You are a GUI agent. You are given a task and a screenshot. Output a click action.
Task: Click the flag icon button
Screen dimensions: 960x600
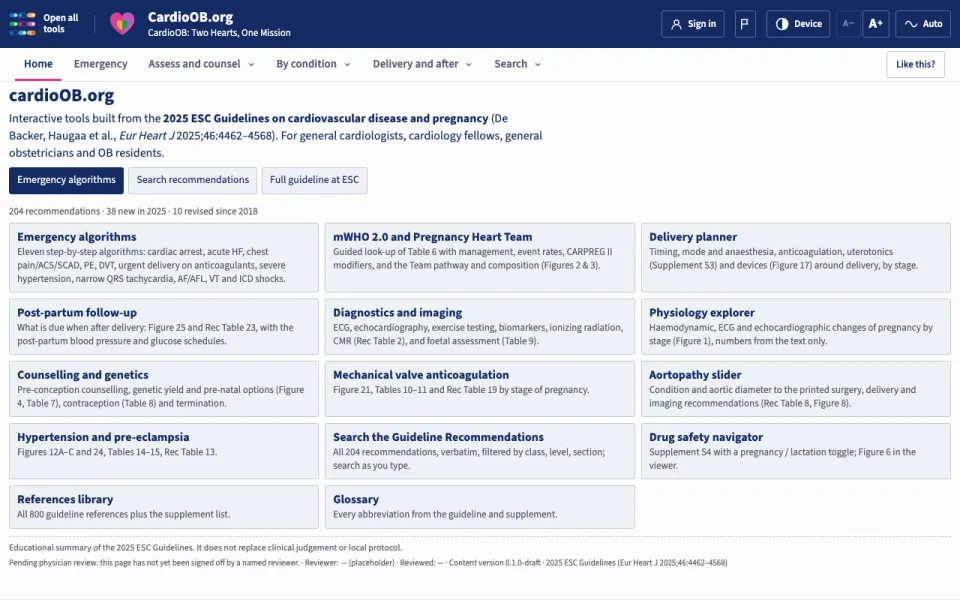click(x=744, y=24)
